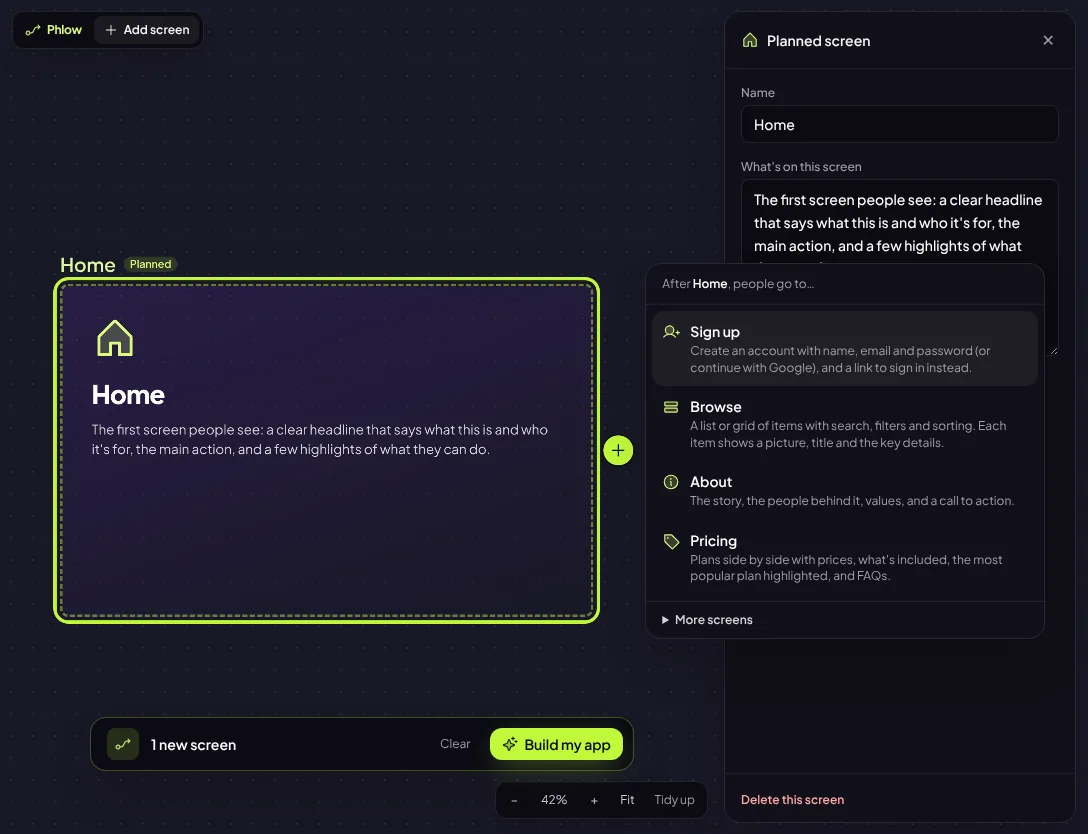Click the '1 new screen' text

[x=194, y=744]
